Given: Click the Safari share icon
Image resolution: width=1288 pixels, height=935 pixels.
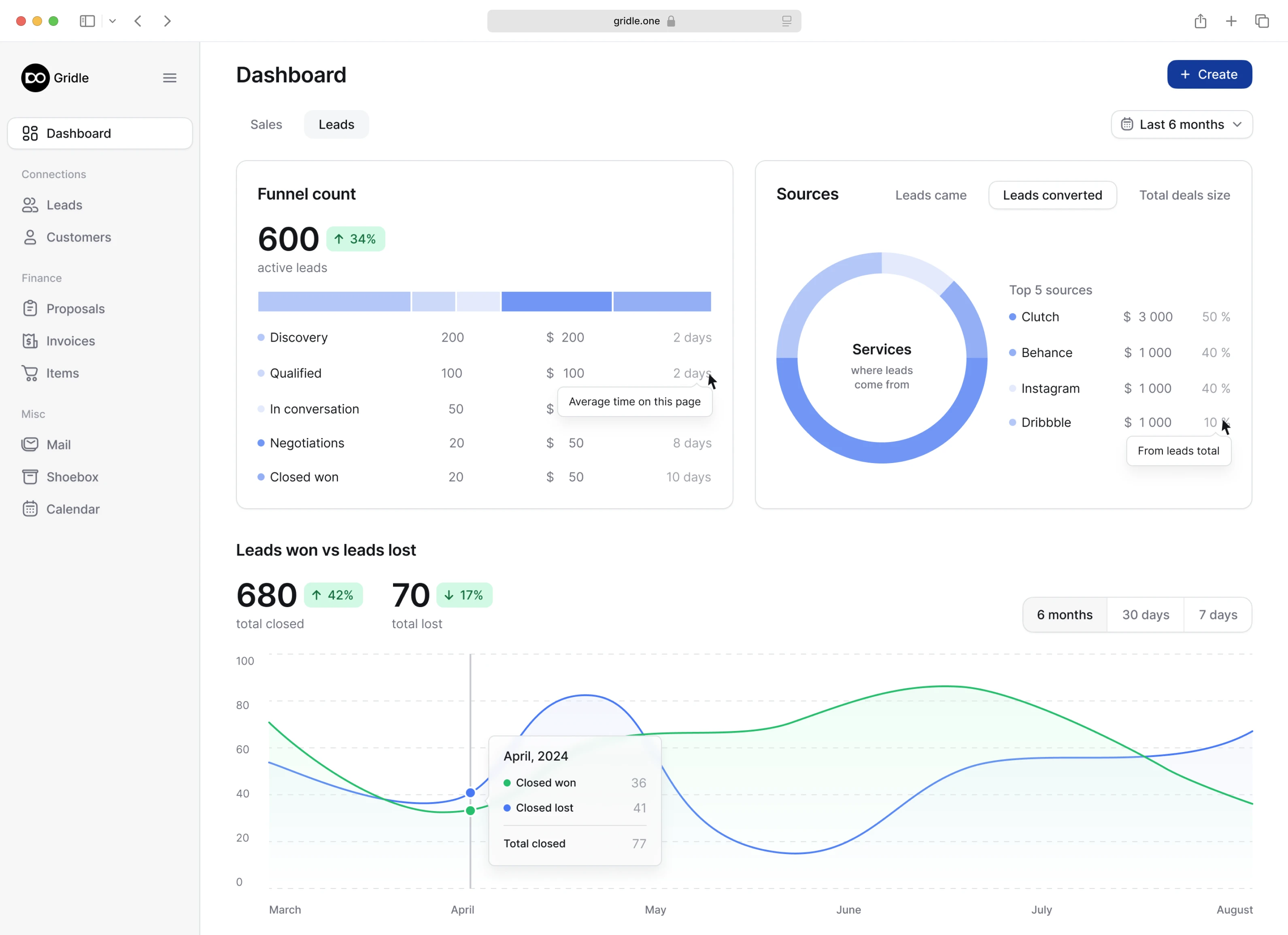Looking at the screenshot, I should click(x=1200, y=21).
